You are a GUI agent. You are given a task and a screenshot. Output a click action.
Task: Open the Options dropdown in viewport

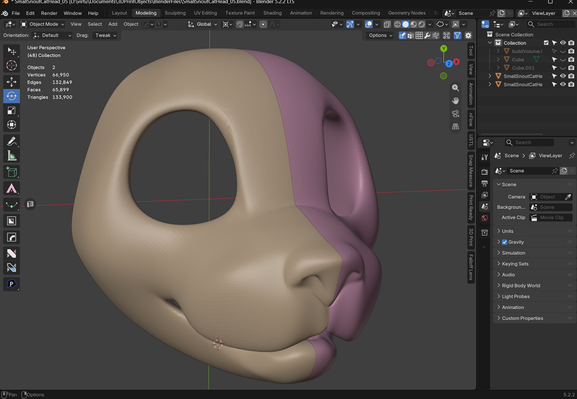click(380, 35)
